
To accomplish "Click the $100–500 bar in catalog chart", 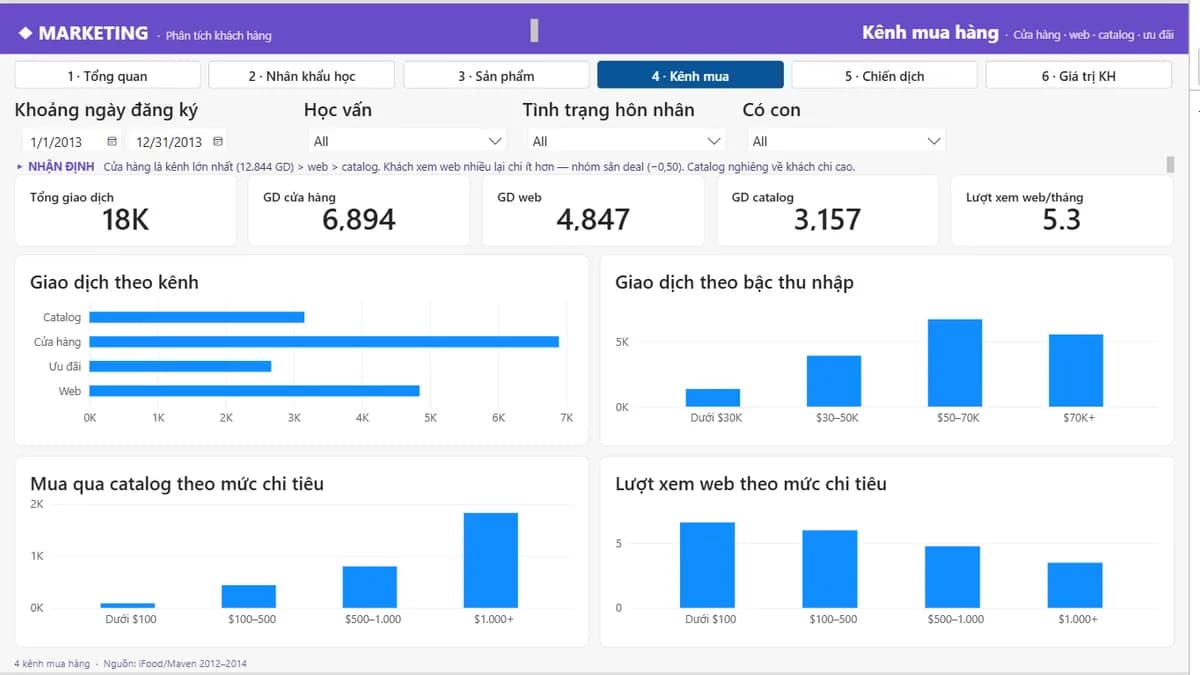I will 249,597.
